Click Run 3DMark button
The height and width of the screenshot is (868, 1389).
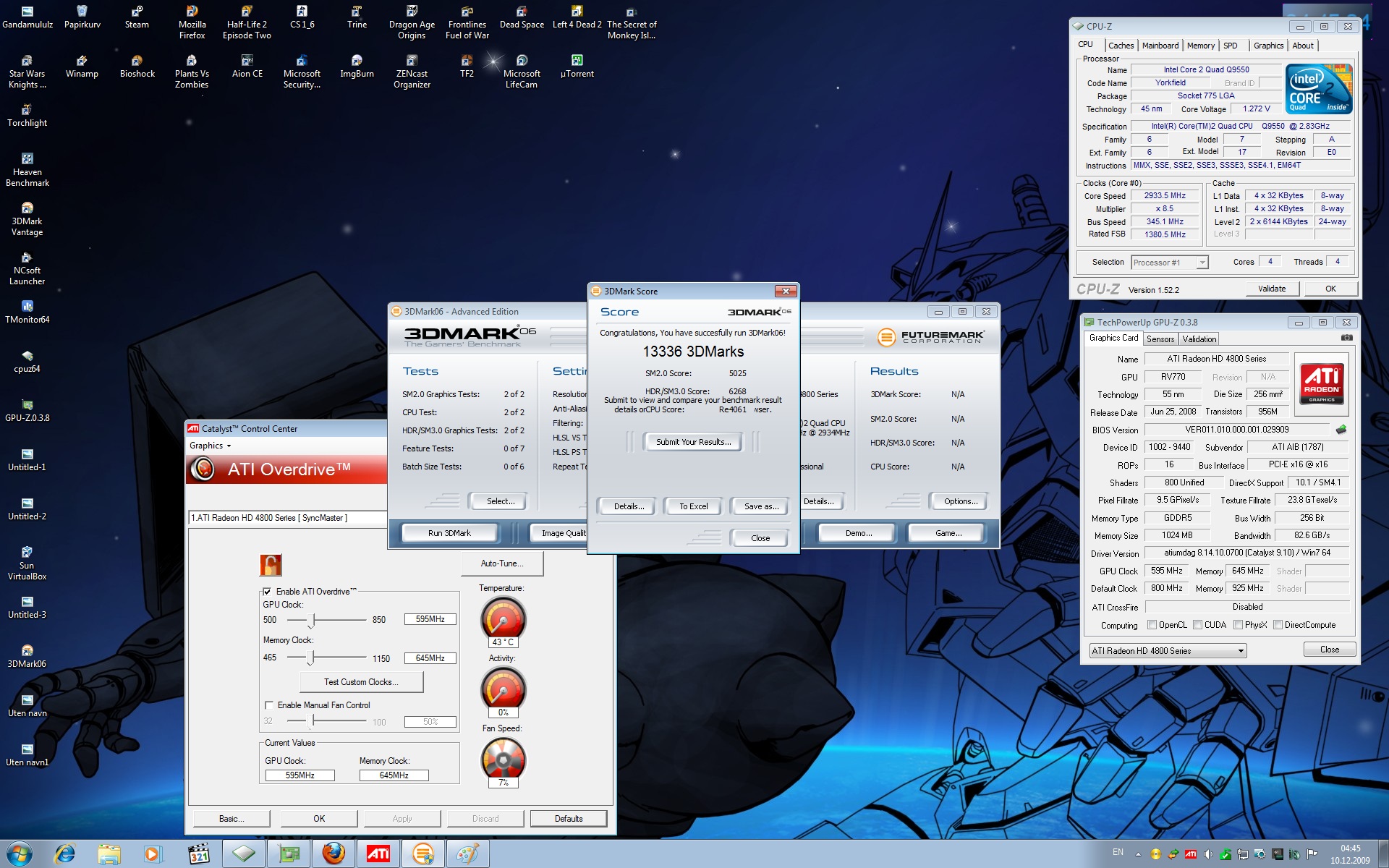tap(449, 533)
